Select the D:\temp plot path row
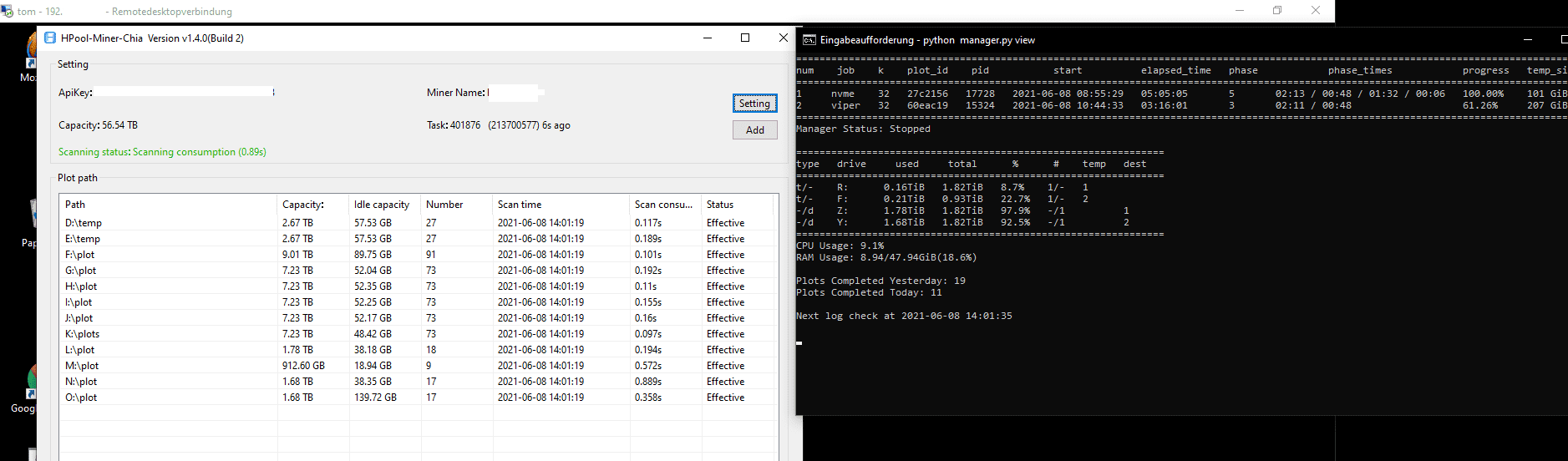This screenshot has height=461, width=1568. point(417,223)
